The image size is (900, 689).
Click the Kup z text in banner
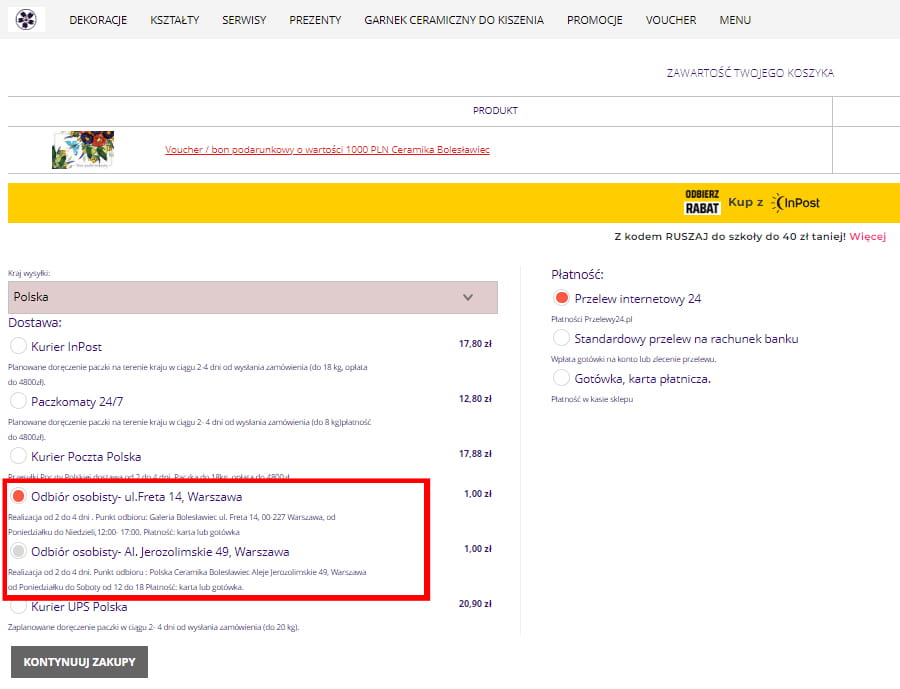746,202
